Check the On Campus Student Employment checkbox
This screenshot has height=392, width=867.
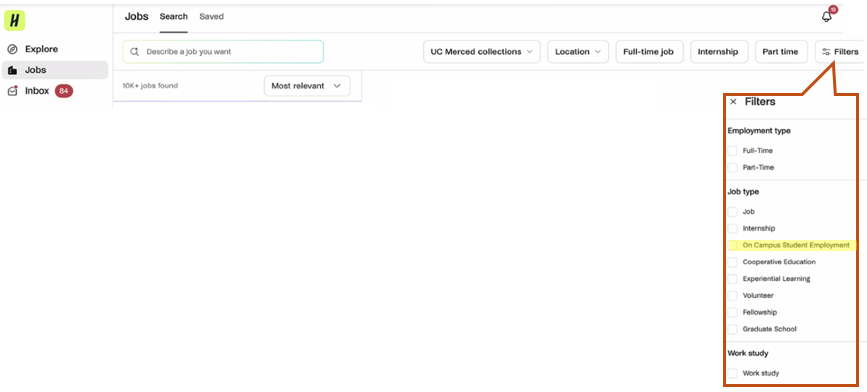click(733, 245)
